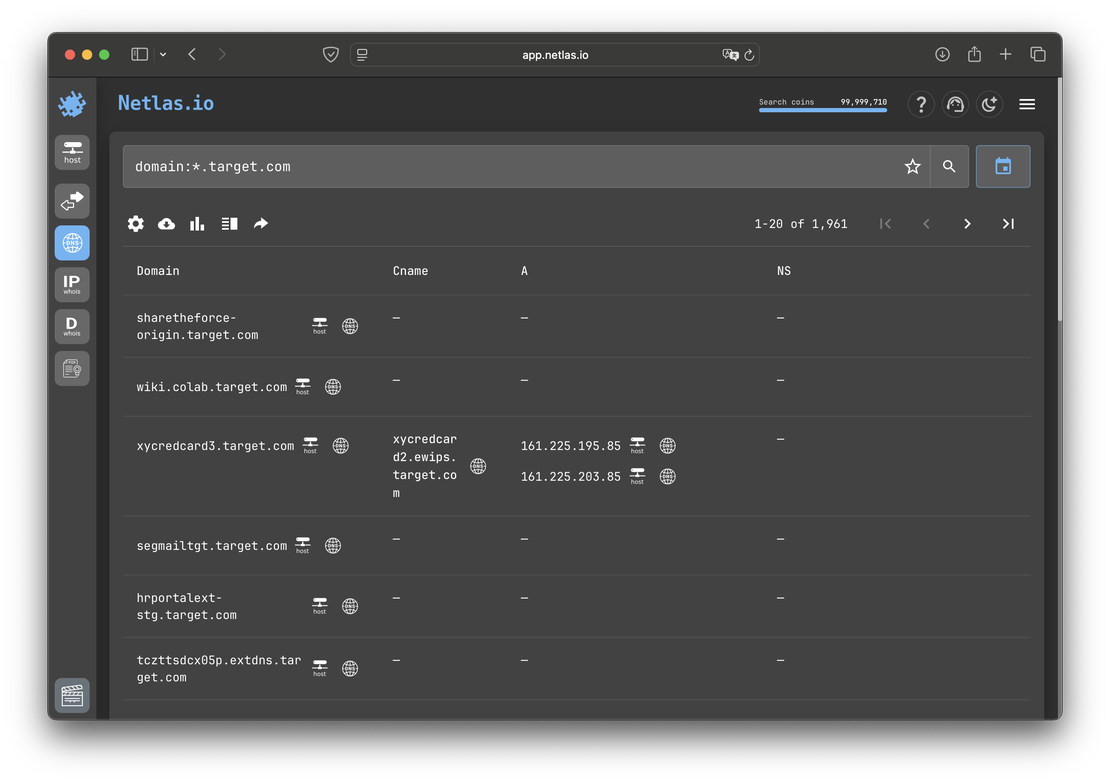The image size is (1110, 783).
Task: Open the Domain whois tool
Action: pyautogui.click(x=71, y=325)
